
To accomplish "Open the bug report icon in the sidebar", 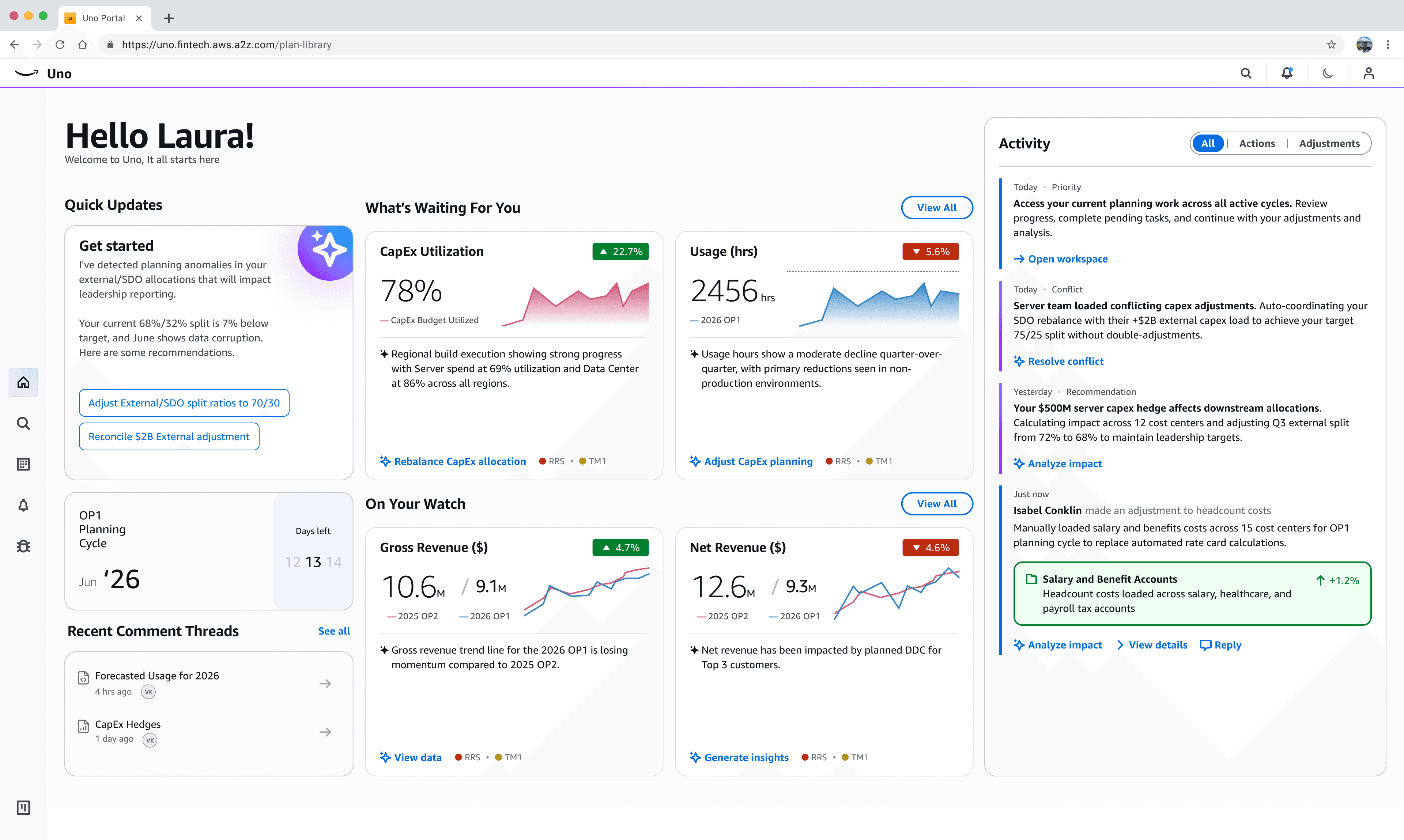I will tap(23, 546).
